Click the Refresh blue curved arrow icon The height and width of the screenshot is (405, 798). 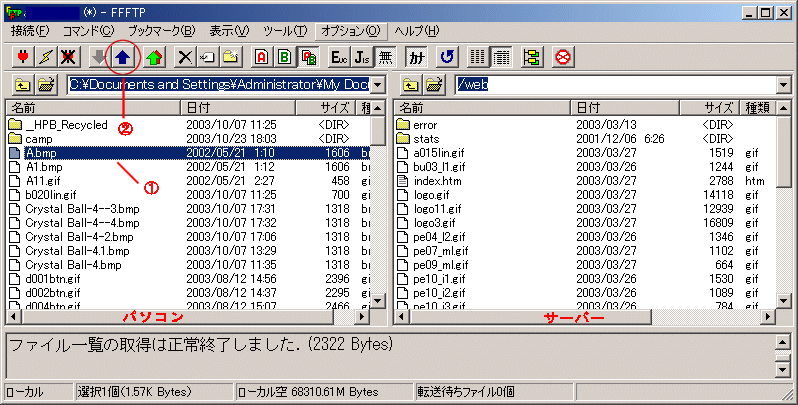click(x=447, y=57)
